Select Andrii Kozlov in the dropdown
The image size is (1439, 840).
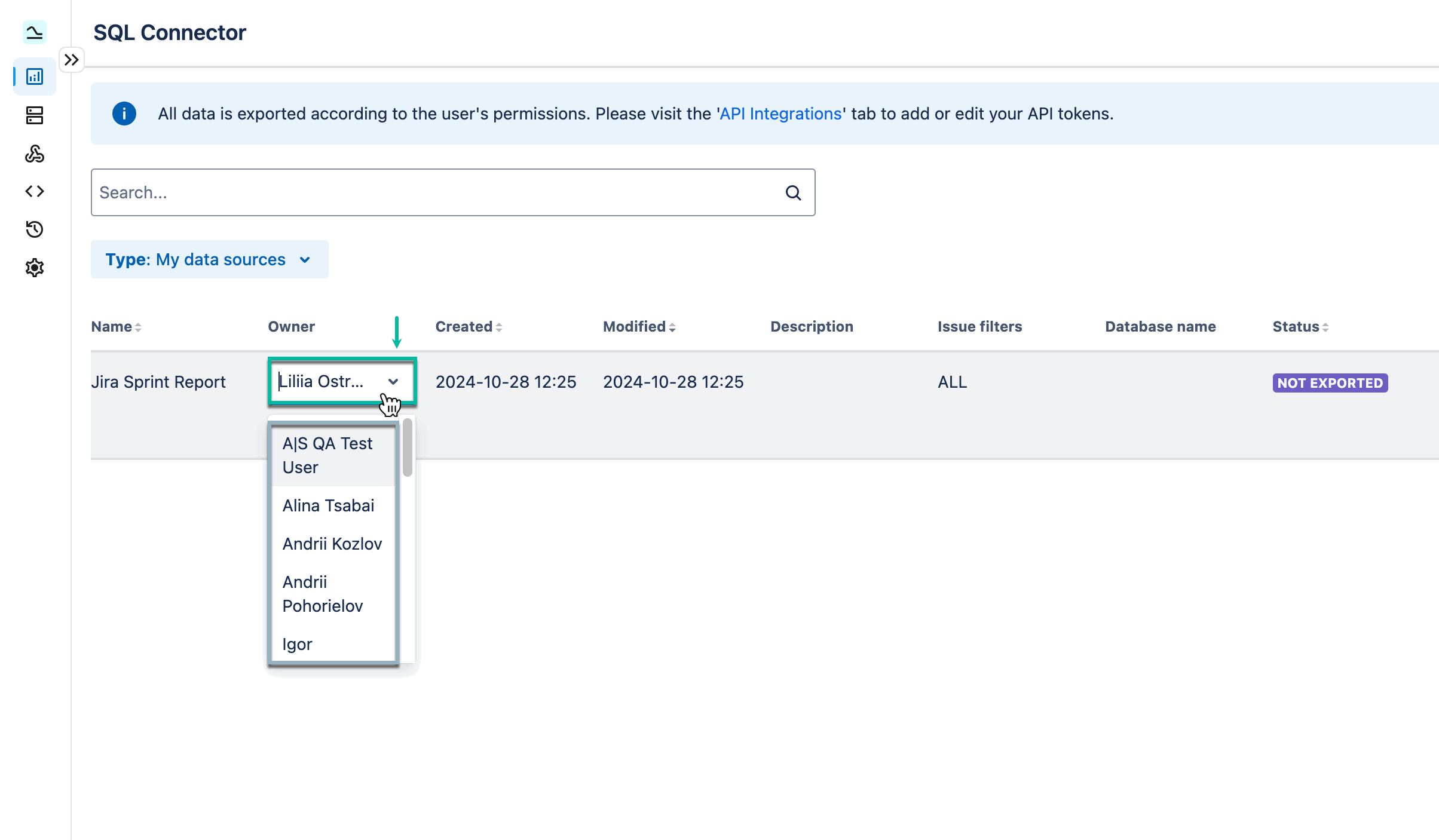tap(332, 544)
